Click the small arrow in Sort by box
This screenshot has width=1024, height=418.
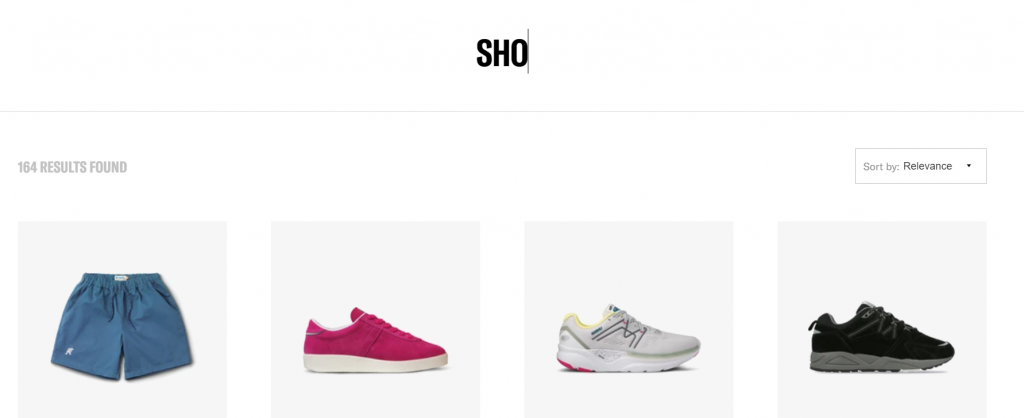[x=968, y=166]
